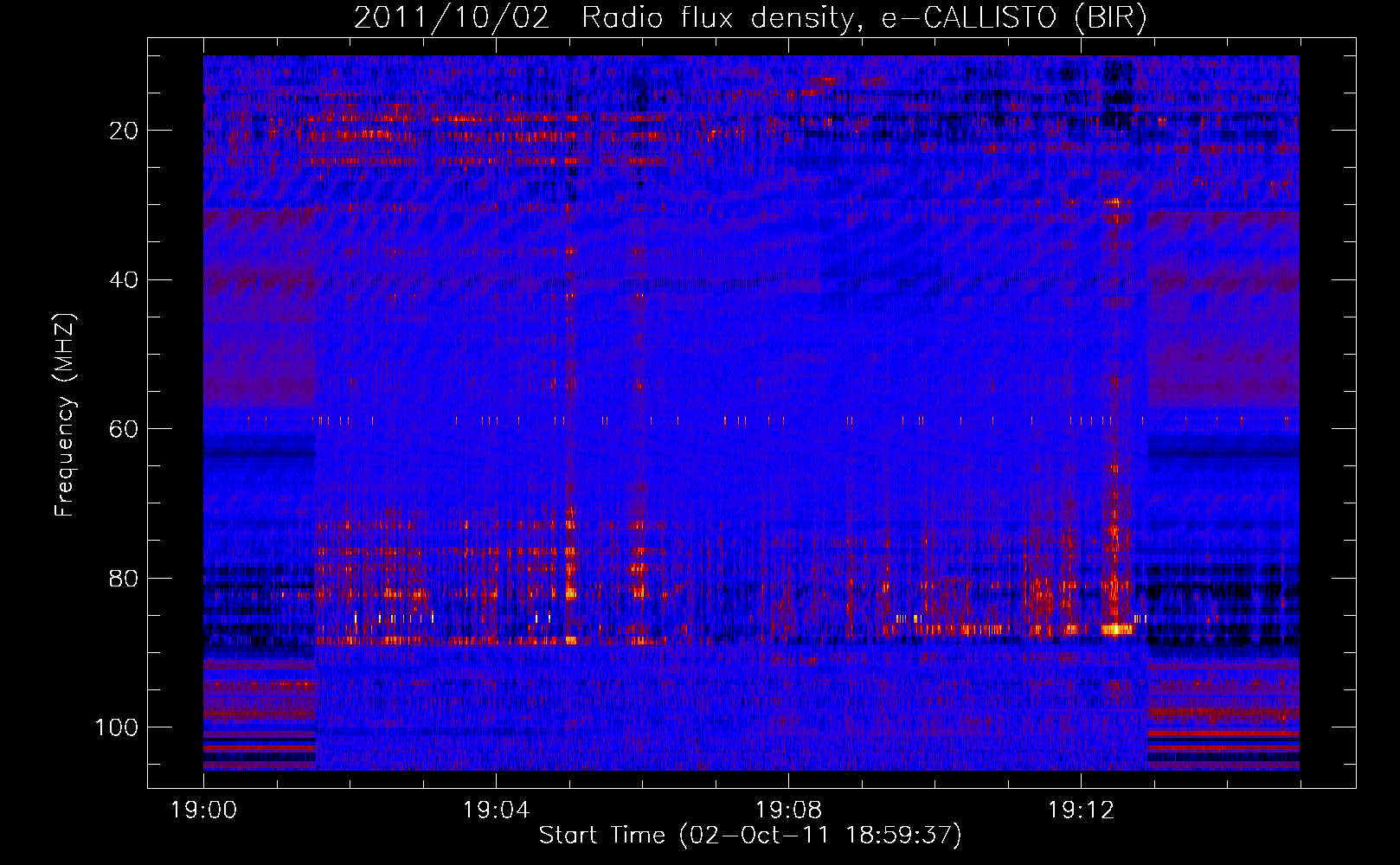Click the 19:00 time tick label

(x=204, y=811)
